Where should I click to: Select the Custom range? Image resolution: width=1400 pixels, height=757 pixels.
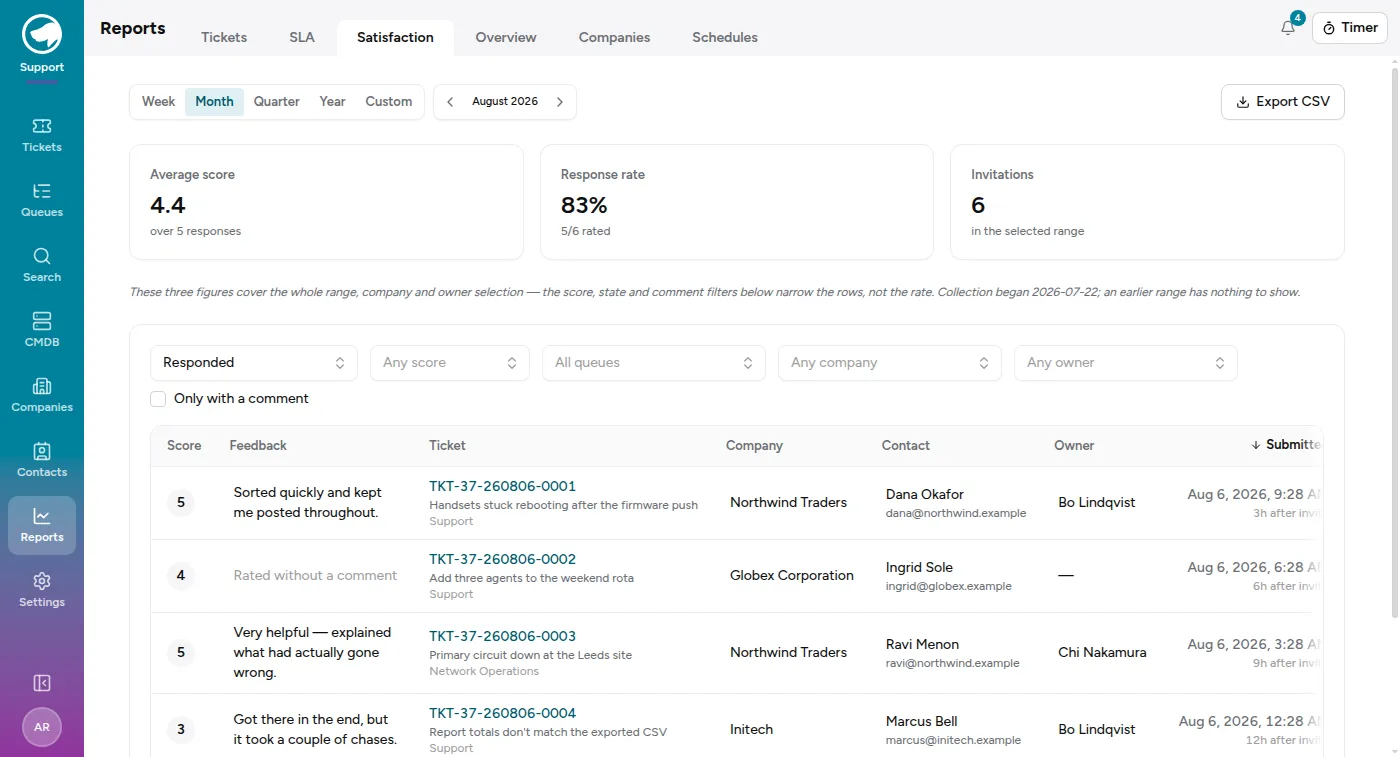pos(389,102)
